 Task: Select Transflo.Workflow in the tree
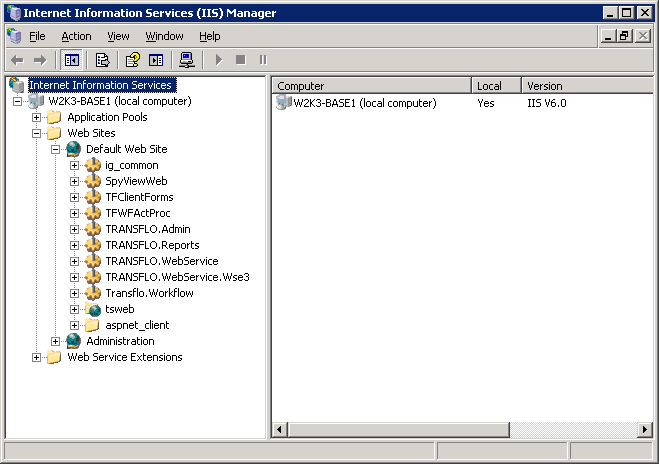[x=149, y=293]
